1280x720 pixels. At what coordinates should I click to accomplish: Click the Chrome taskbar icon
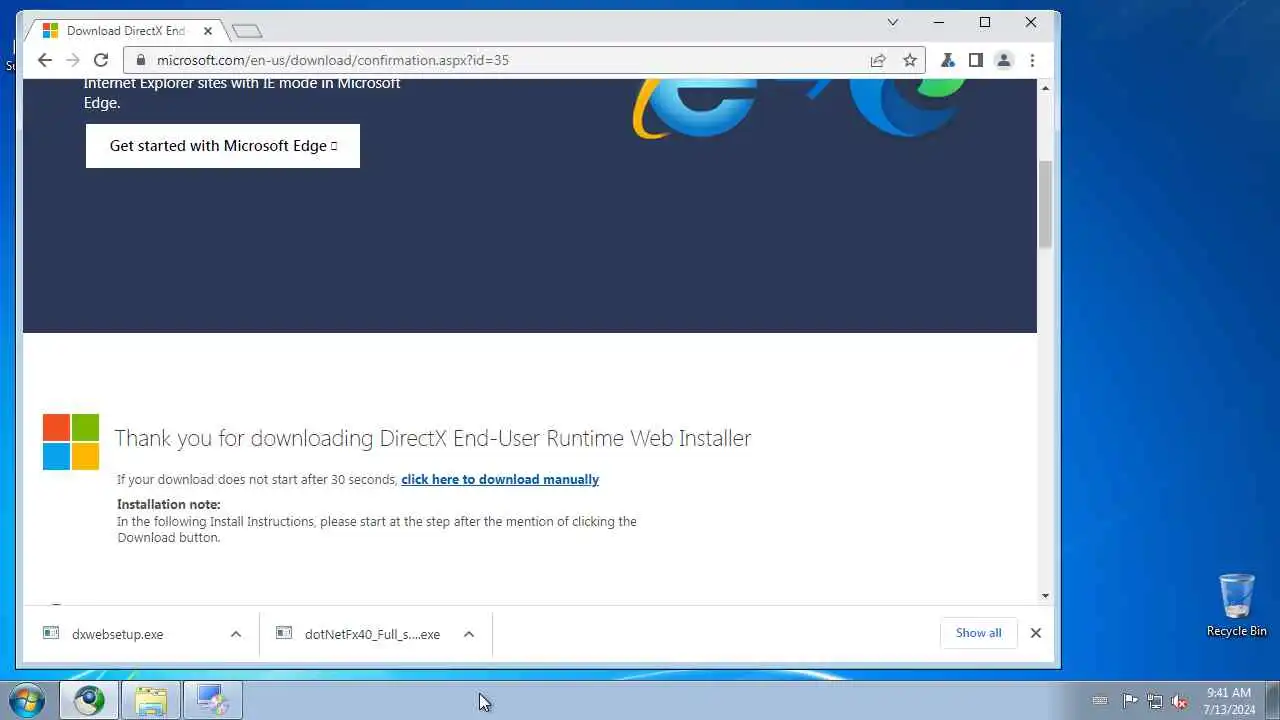[x=89, y=701]
